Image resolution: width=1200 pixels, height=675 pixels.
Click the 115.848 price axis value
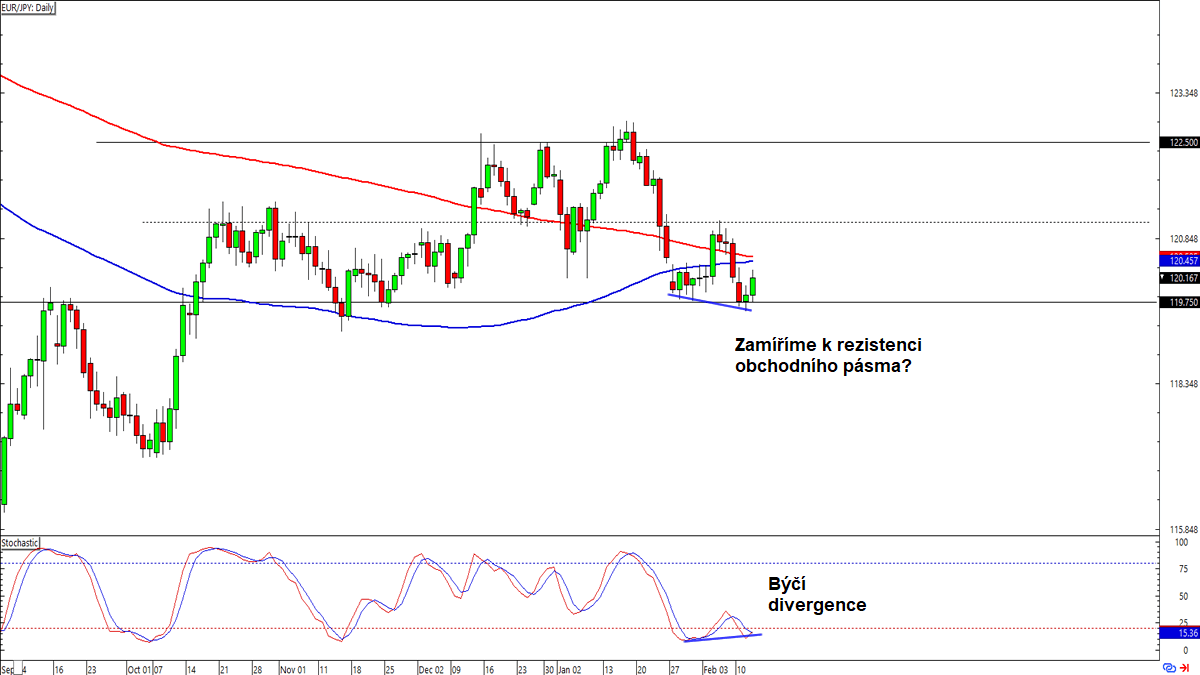click(1183, 530)
